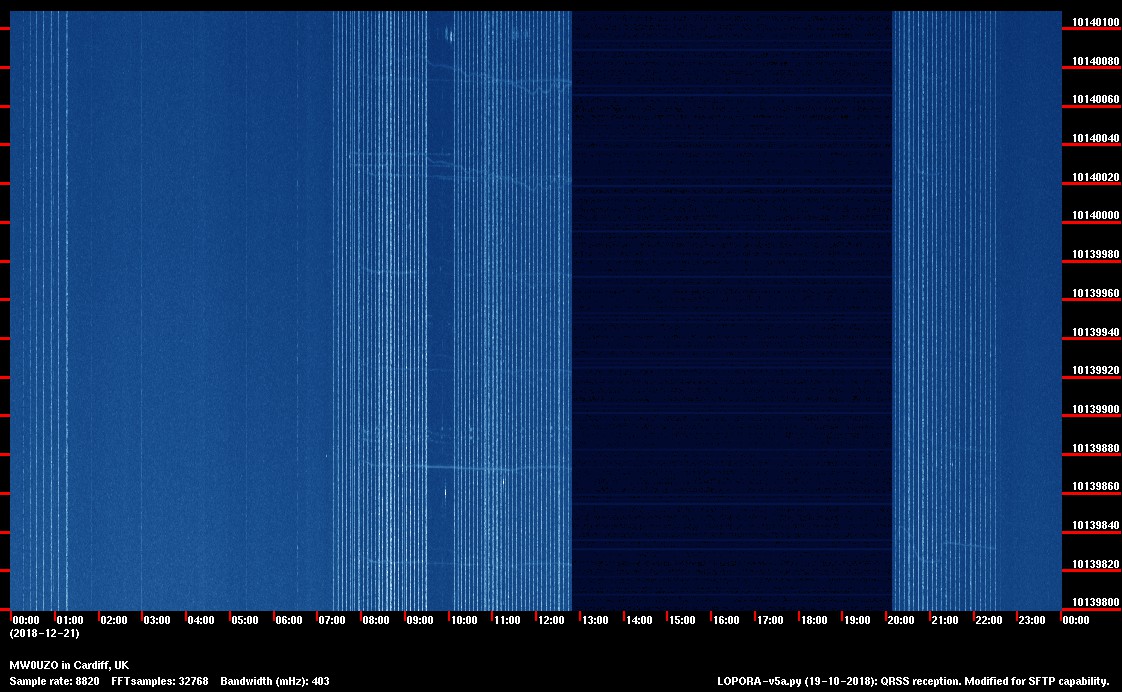Screen dimensions: 1122x692
Task: Click the MW0UZO in Cardiff, UK caption
Action: 69,665
